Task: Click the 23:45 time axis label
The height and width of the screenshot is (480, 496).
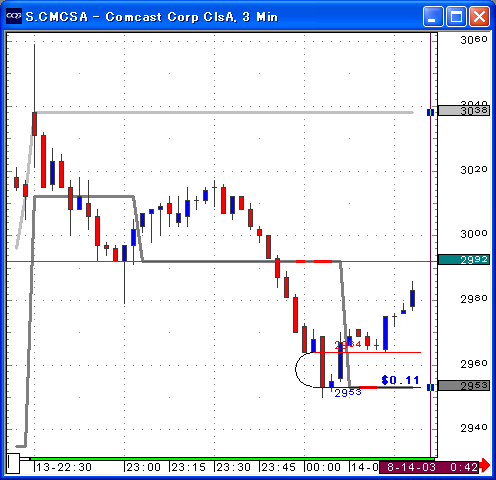Action: tap(278, 467)
